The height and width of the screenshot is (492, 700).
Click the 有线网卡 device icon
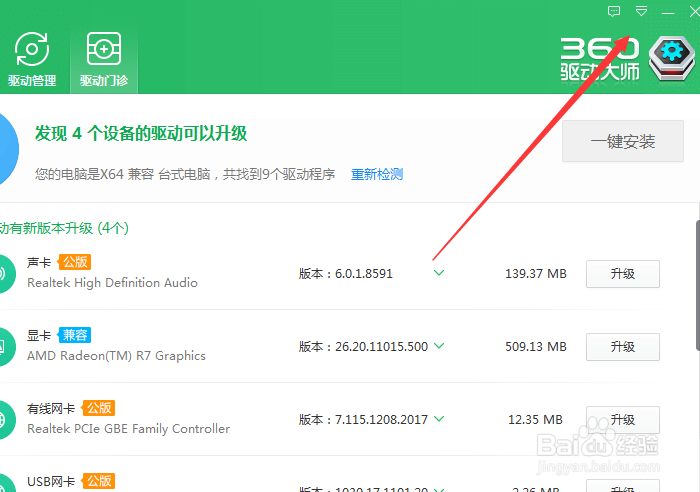point(5,420)
